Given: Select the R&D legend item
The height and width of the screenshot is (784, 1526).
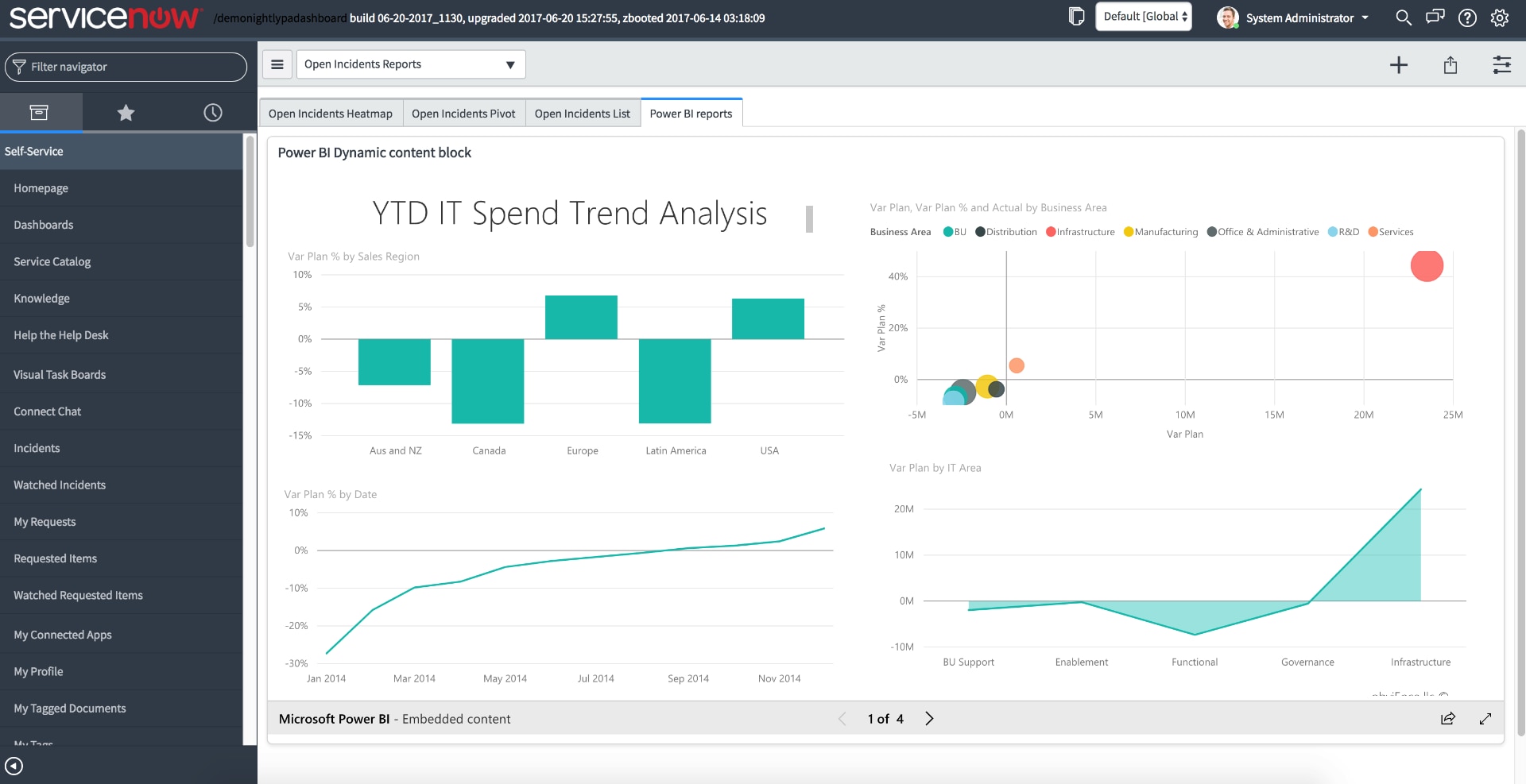Looking at the screenshot, I should pos(1344,232).
